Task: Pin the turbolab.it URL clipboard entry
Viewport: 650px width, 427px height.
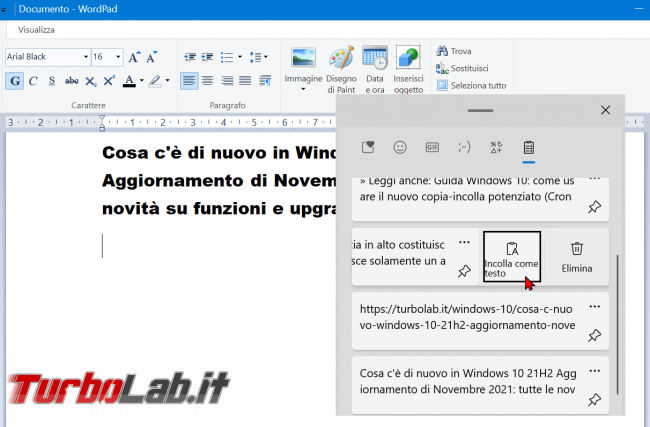Action: pyautogui.click(x=594, y=335)
